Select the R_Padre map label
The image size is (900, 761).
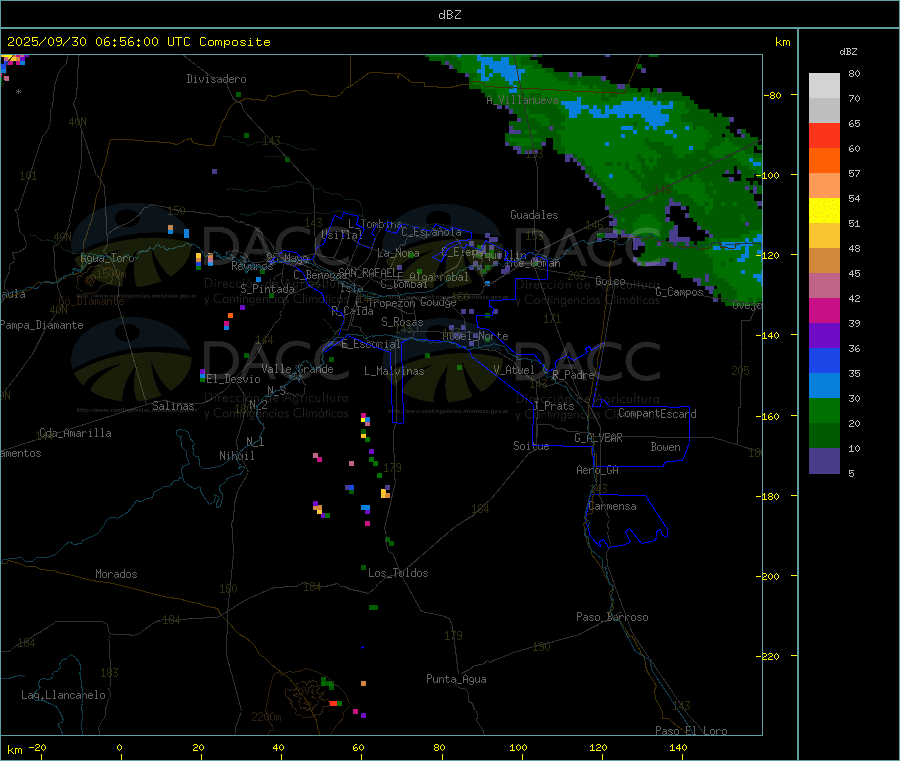point(573,375)
